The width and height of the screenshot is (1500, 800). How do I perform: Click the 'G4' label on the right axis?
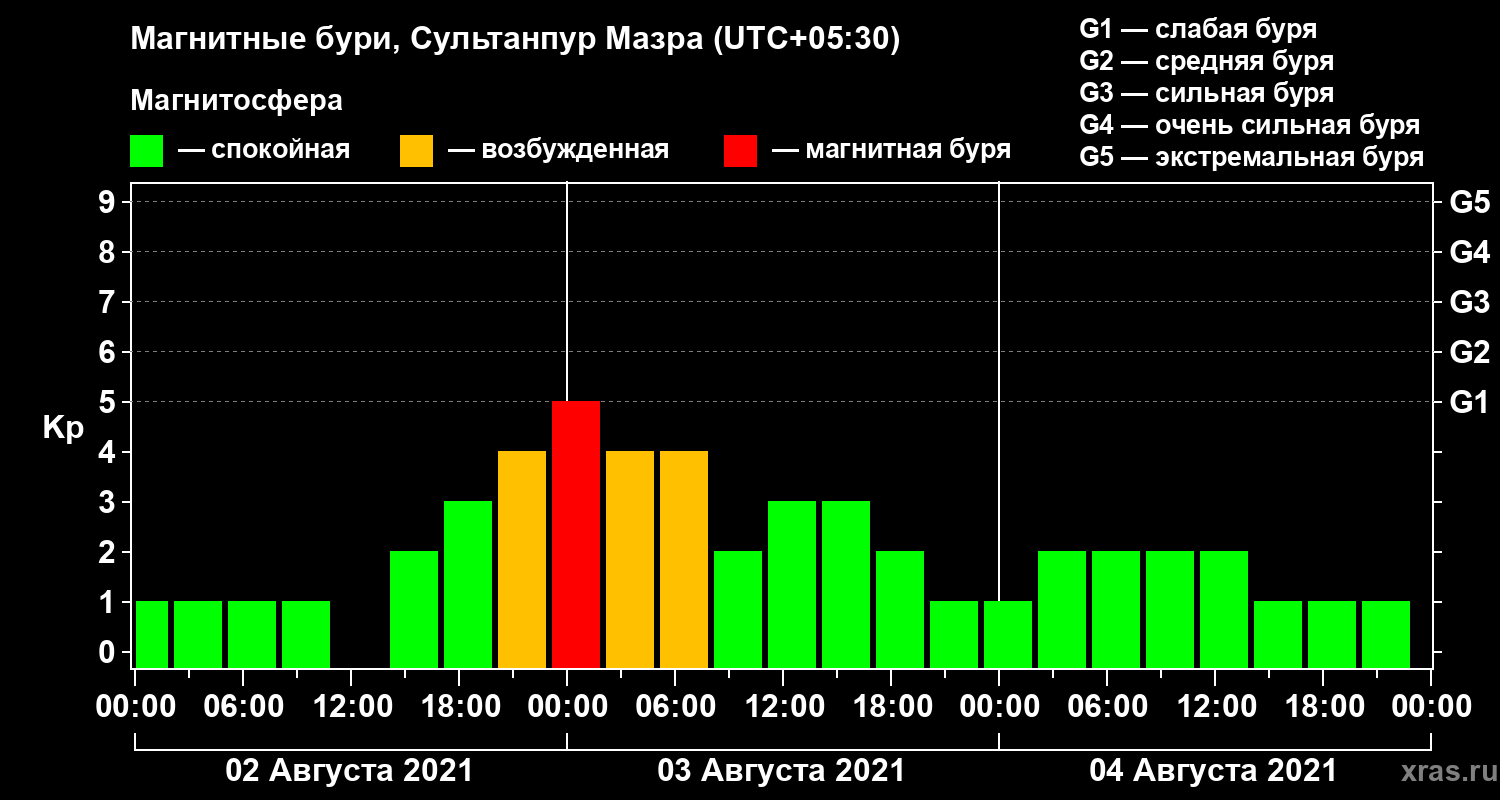1469,252
